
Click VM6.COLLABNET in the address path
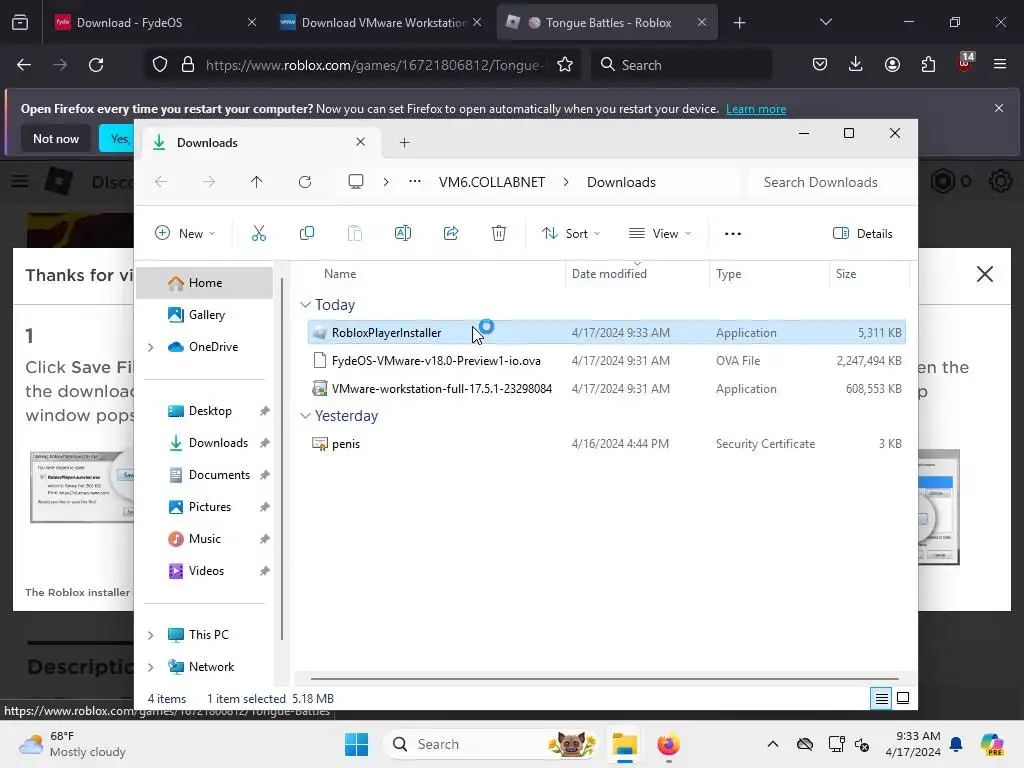[x=492, y=182]
